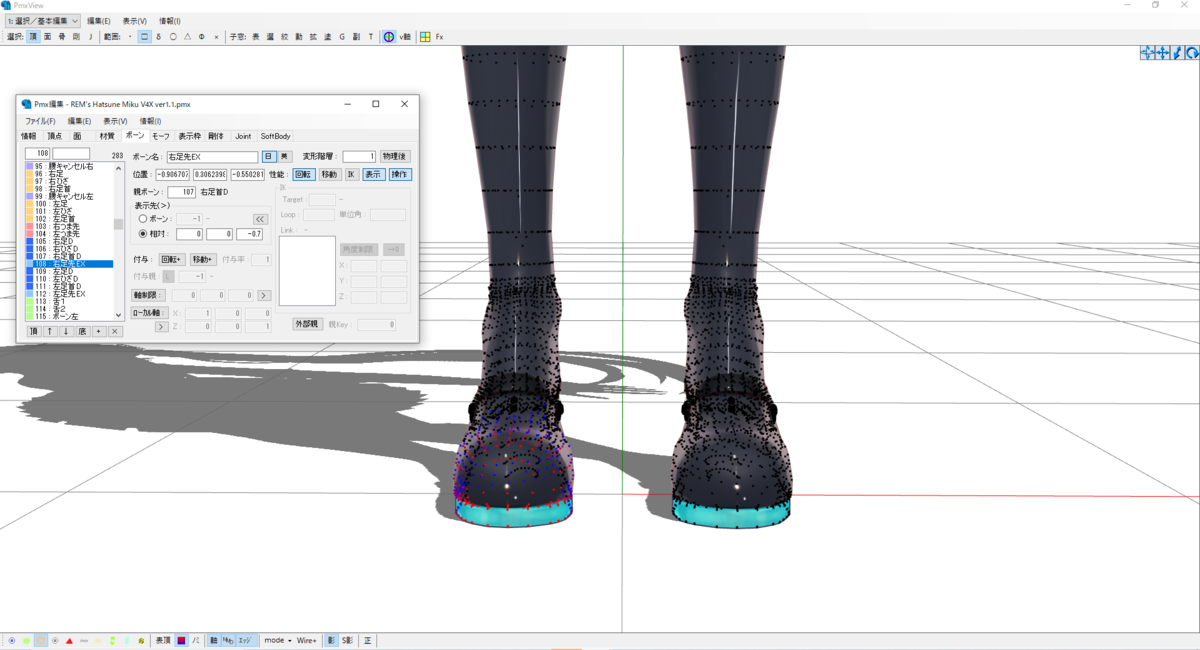
Task: Switch to the Joint tab
Action: [x=243, y=136]
